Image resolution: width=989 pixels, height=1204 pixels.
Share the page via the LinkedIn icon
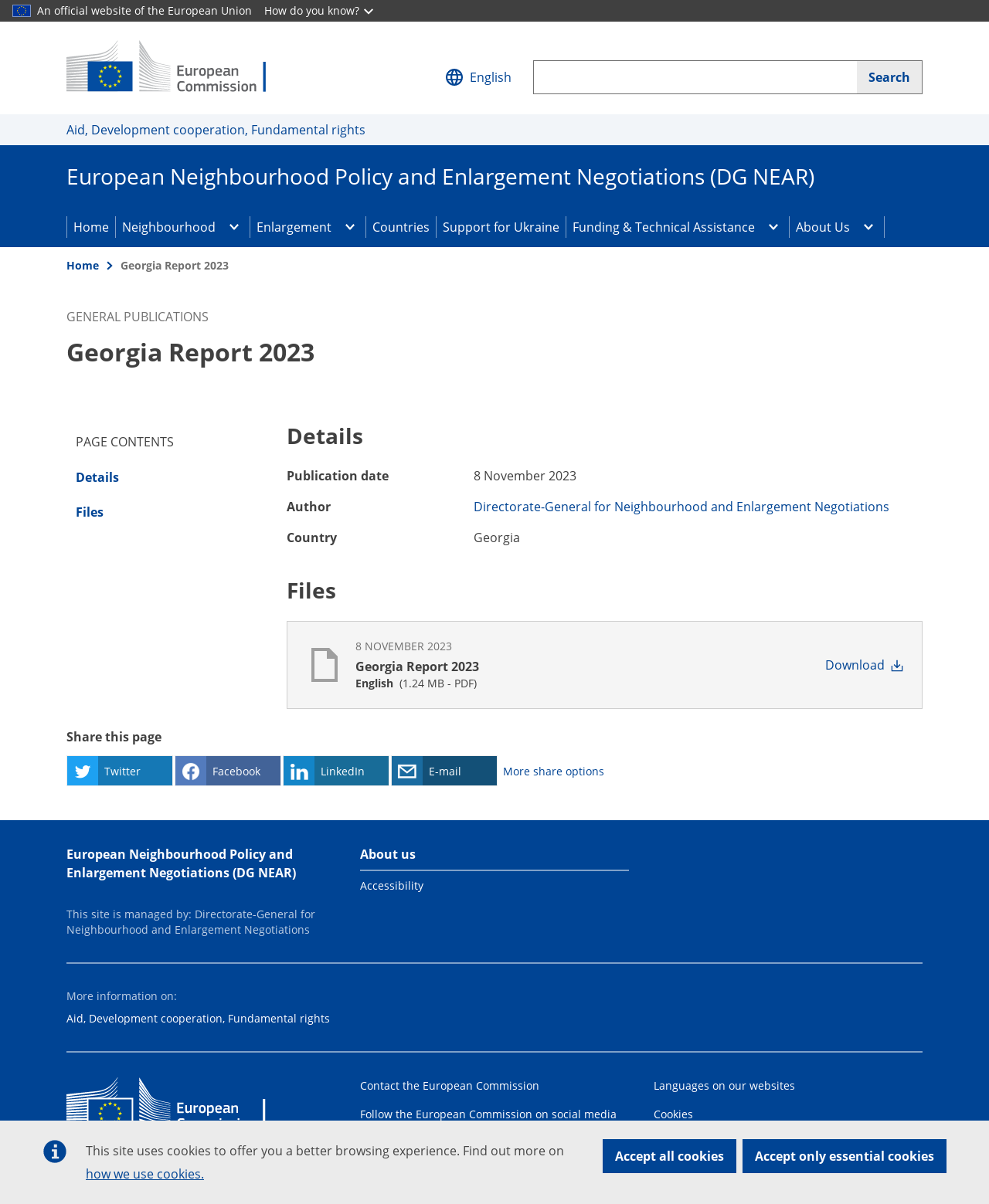pyautogui.click(x=299, y=771)
